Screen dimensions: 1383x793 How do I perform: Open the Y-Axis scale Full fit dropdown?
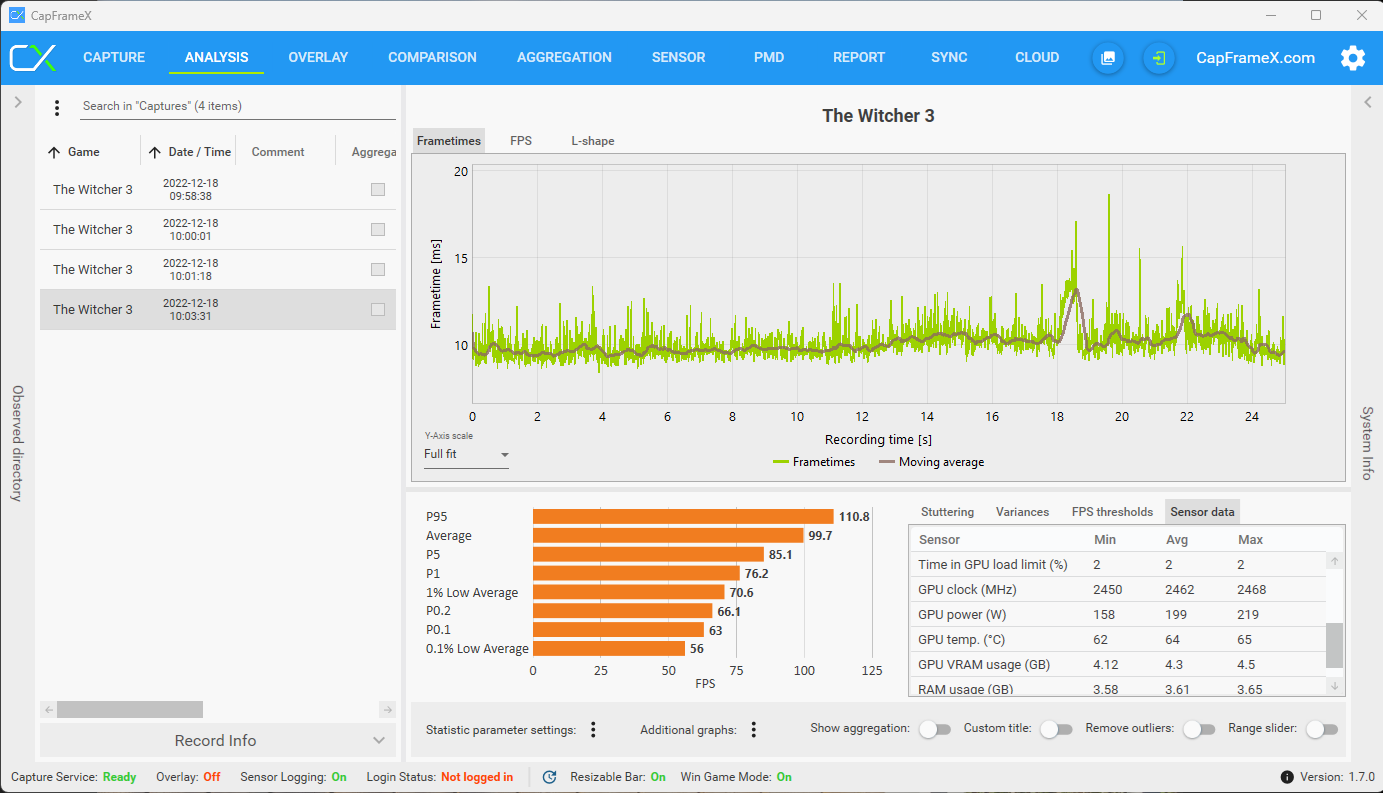click(x=466, y=455)
